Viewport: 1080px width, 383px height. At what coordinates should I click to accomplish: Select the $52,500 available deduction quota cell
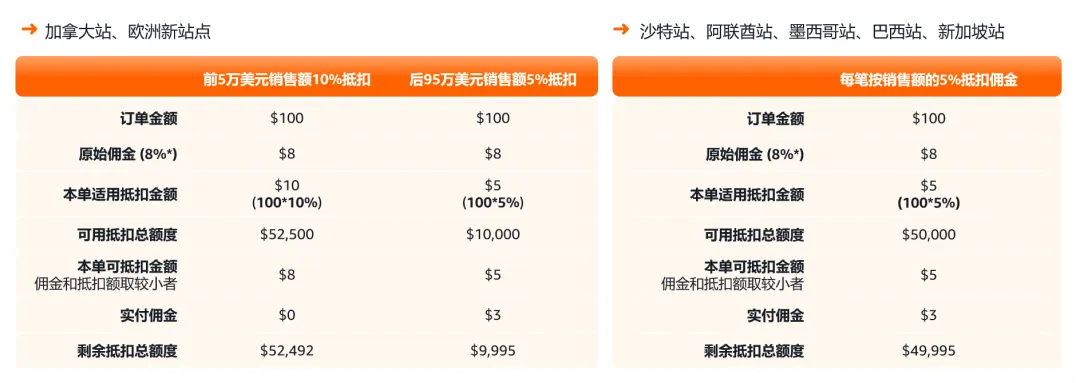point(287,234)
